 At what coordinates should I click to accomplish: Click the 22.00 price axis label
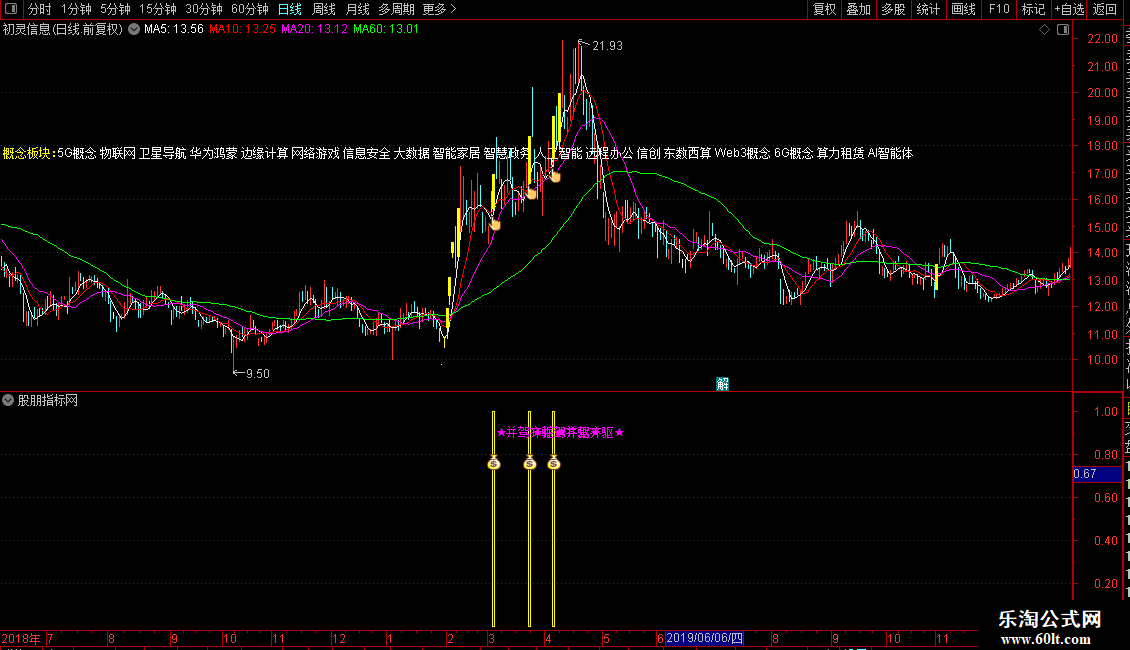pyautogui.click(x=1103, y=39)
